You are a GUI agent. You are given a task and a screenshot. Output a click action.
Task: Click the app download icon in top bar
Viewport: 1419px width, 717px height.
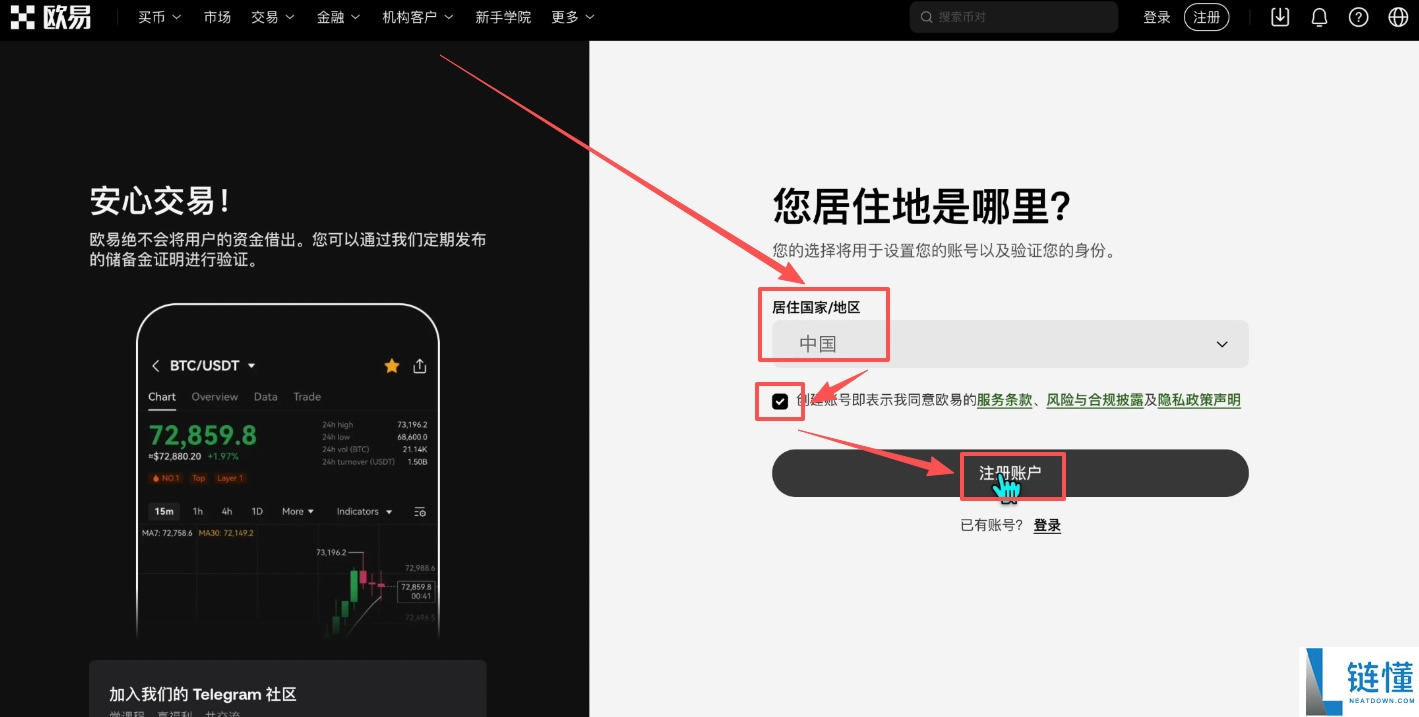pos(1279,16)
